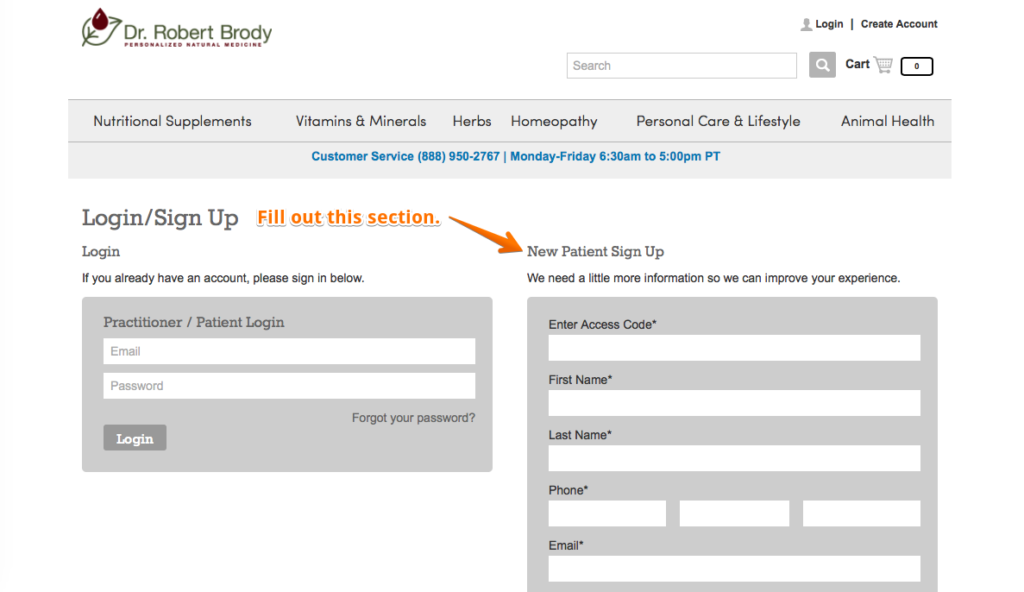Image resolution: width=1024 pixels, height=592 pixels.
Task: Click the login Email input field
Action: click(289, 351)
